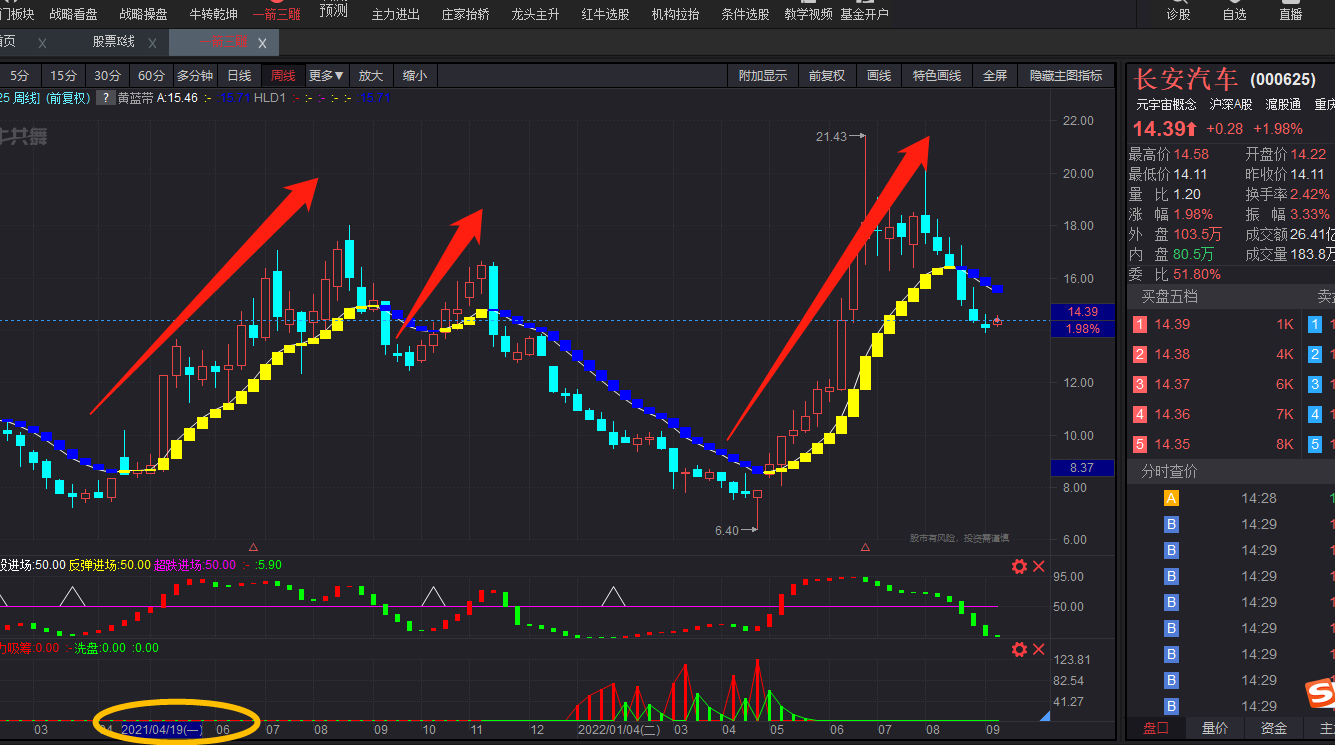Close the upper indicator panel with red X
1335x745 pixels.
(x=1039, y=567)
